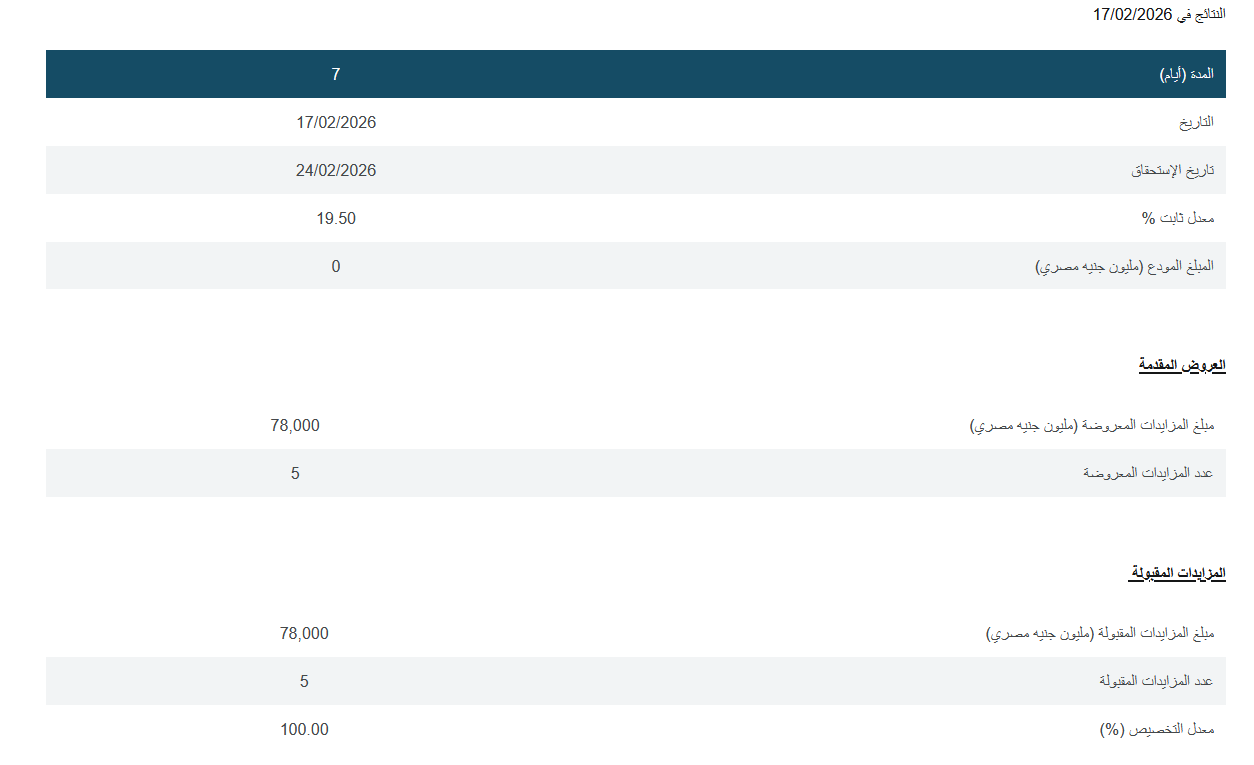
Task: Click the مبلغ المزايدات المعروضة row label
Action: point(1092,426)
